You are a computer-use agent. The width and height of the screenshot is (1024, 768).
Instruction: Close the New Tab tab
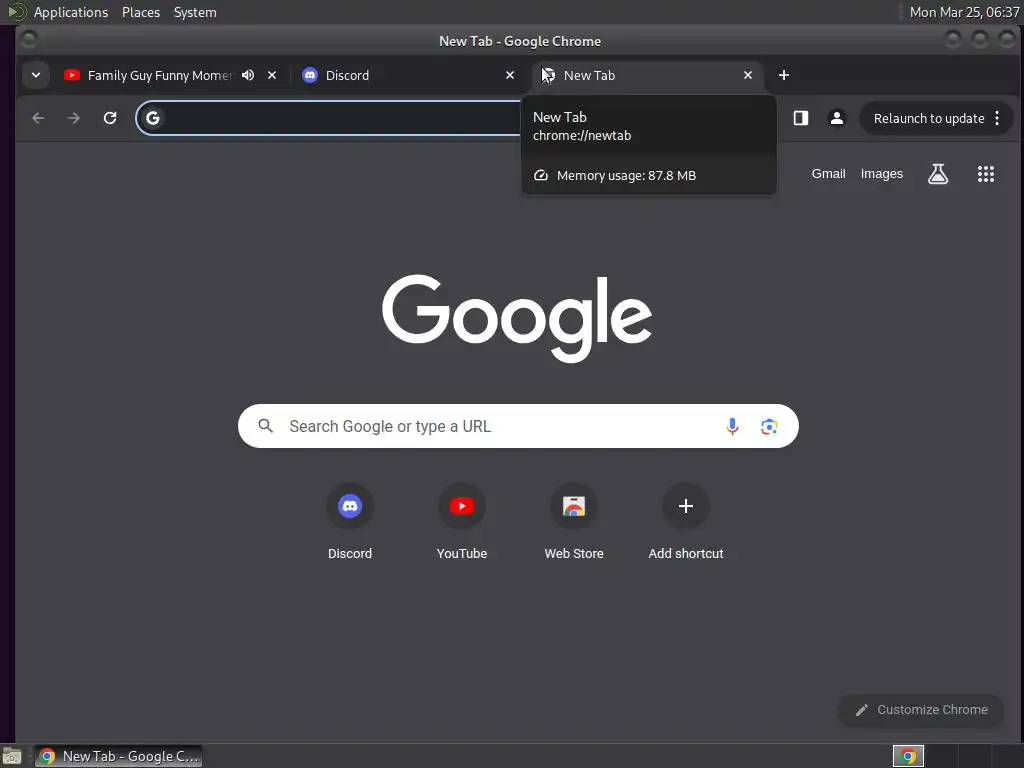[748, 75]
